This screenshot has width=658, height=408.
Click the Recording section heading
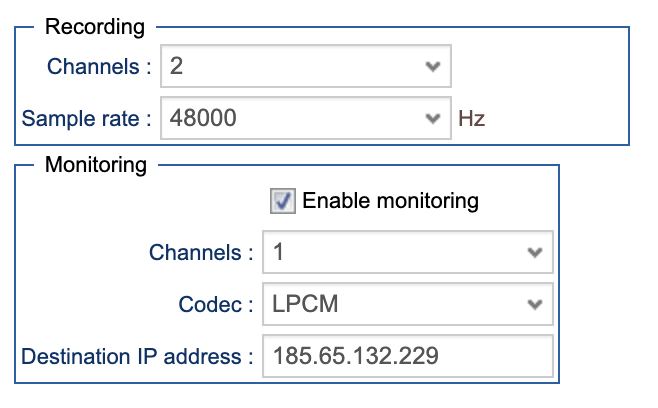95,27
